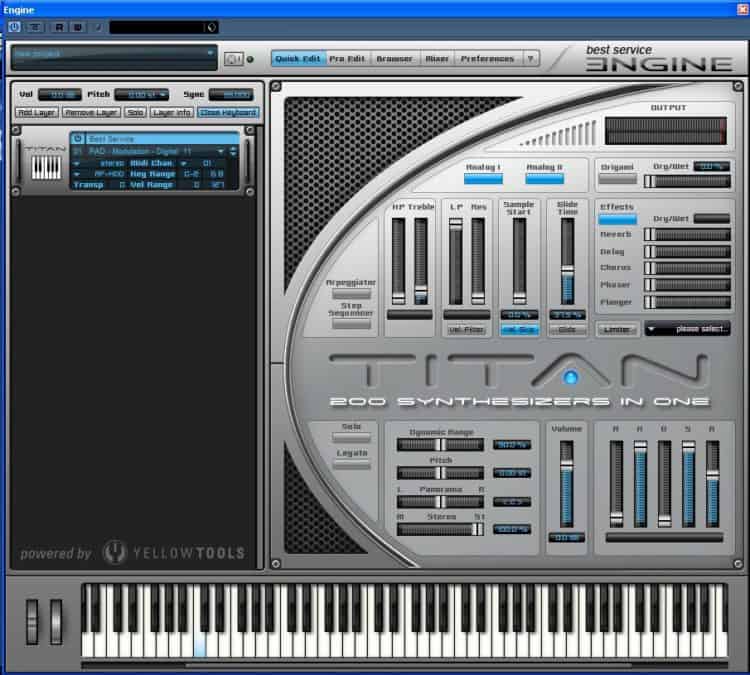Click the pitch bend wheel, leftmost of the two wheels
The width and height of the screenshot is (750, 675).
coord(32,621)
